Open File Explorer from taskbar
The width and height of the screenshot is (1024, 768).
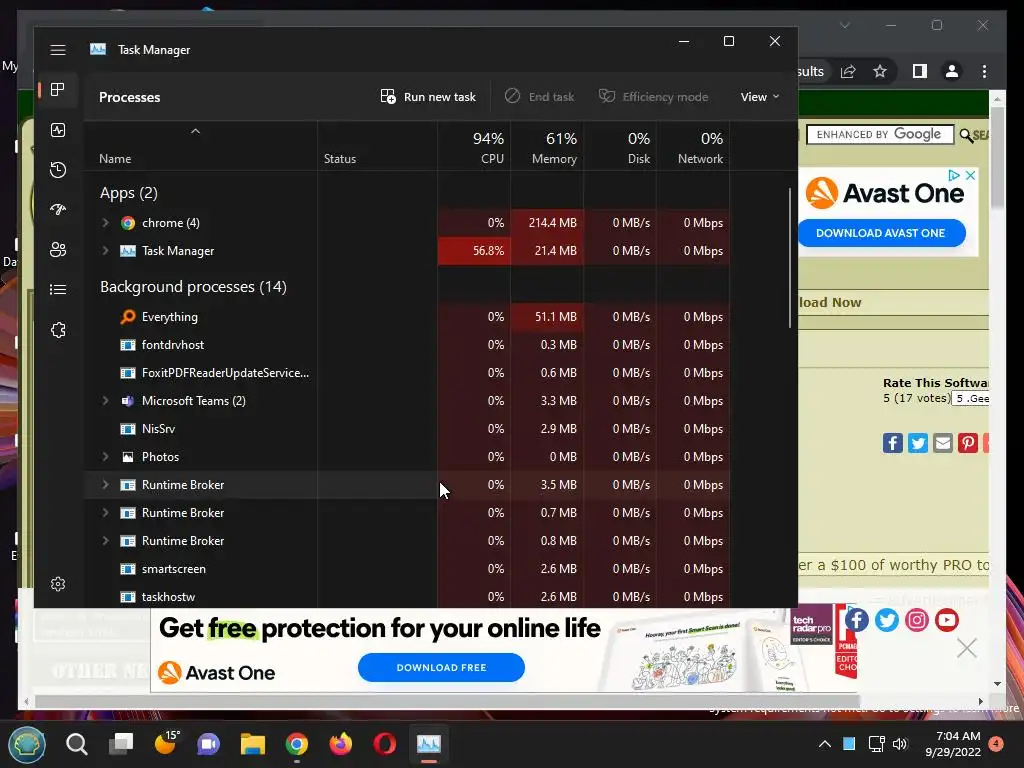(252, 744)
